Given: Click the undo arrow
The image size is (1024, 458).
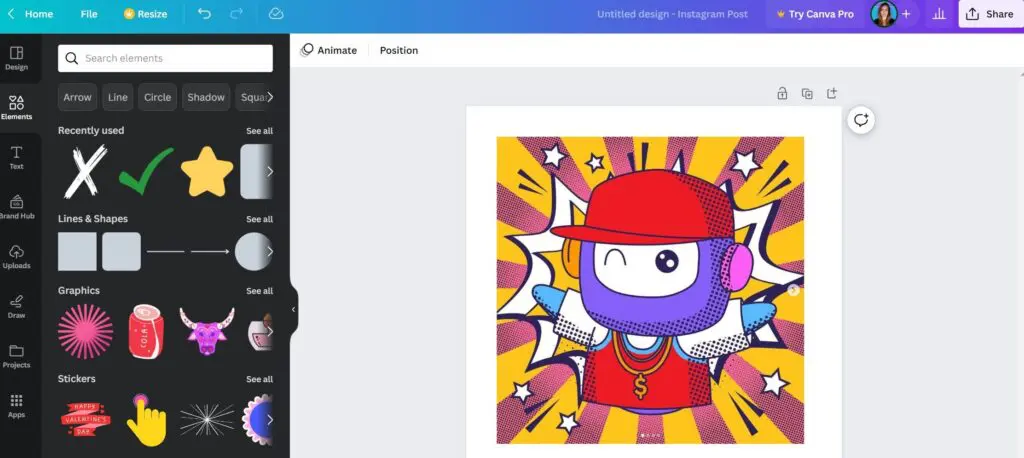Looking at the screenshot, I should pyautogui.click(x=204, y=14).
